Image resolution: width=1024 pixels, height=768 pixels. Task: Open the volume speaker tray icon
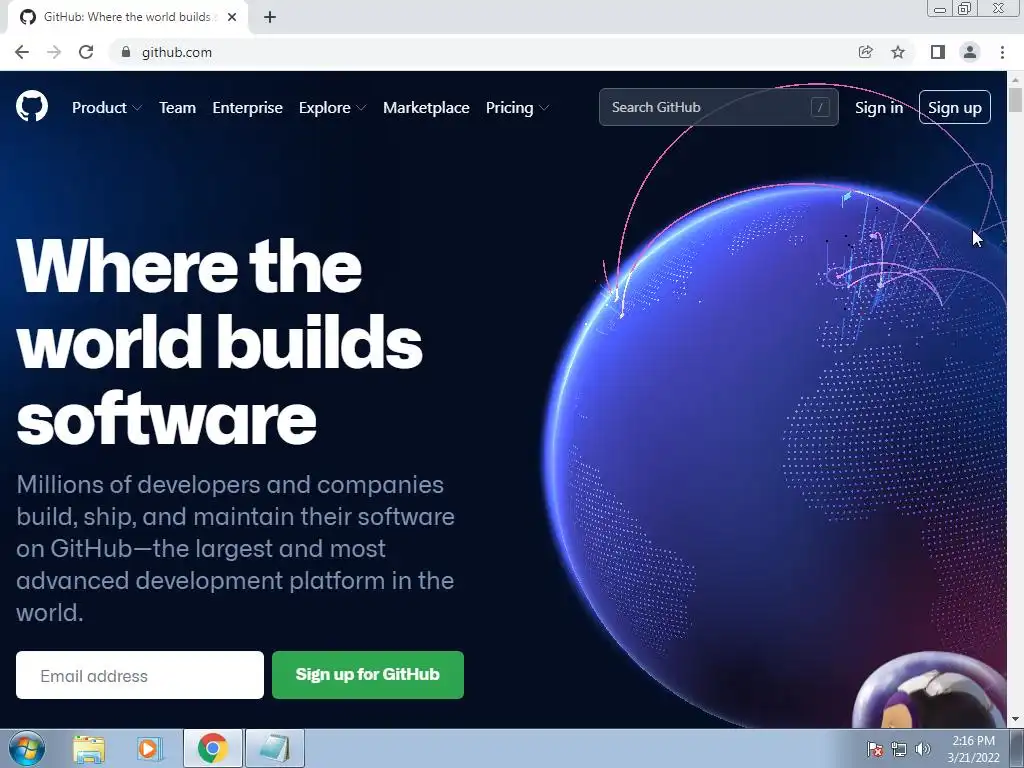[923, 749]
